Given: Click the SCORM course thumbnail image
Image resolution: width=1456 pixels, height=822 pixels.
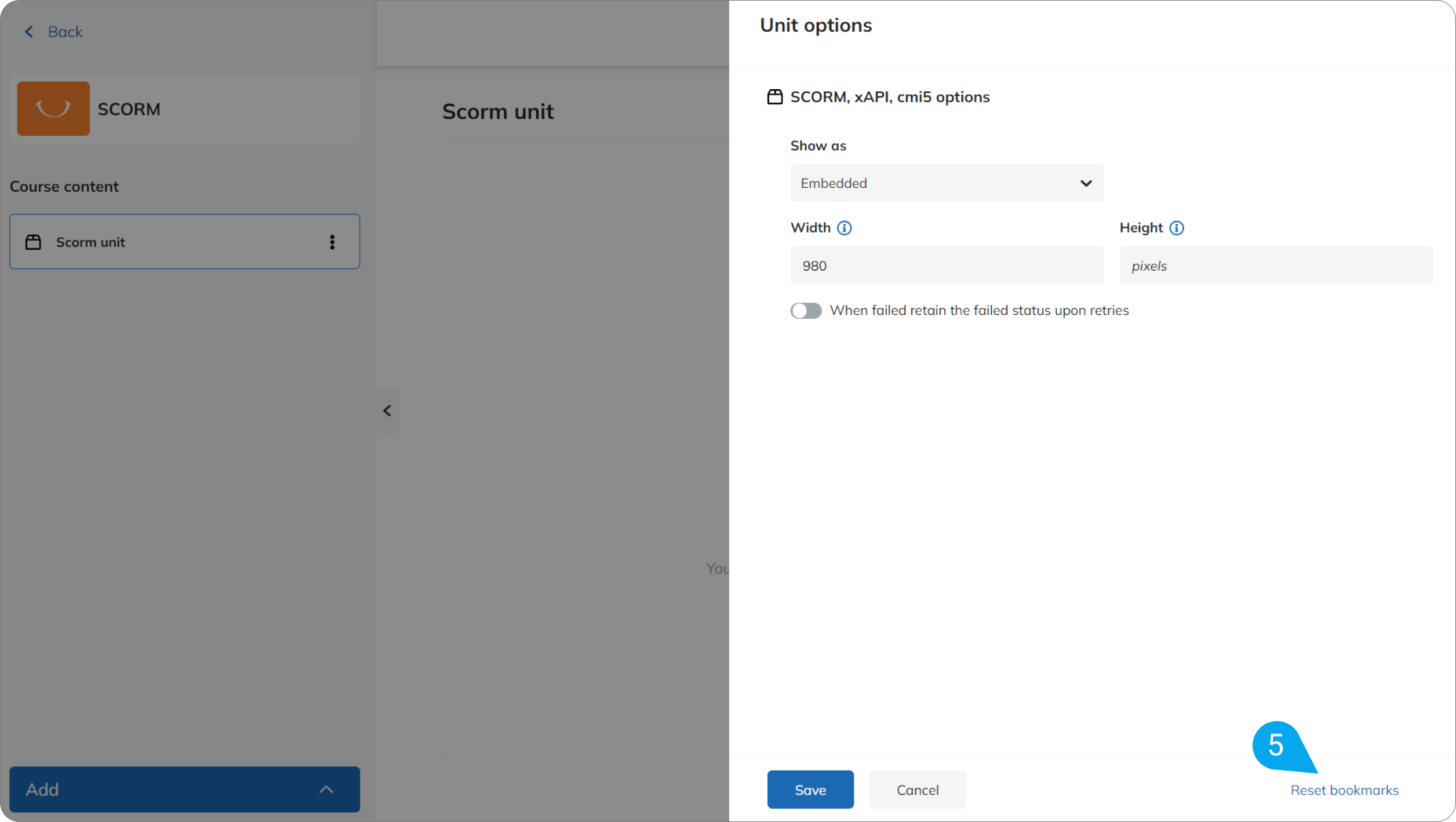Looking at the screenshot, I should [53, 109].
